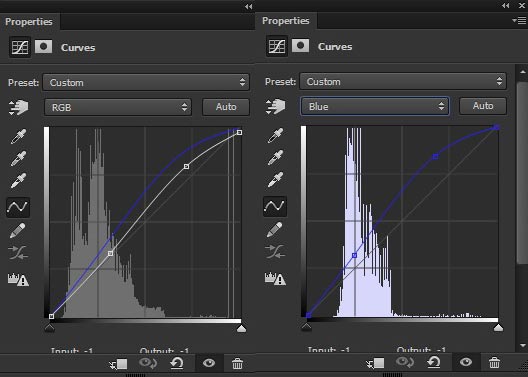This screenshot has width=528, height=377.
Task: Click layer mask icon in right panel
Action: click(x=300, y=45)
